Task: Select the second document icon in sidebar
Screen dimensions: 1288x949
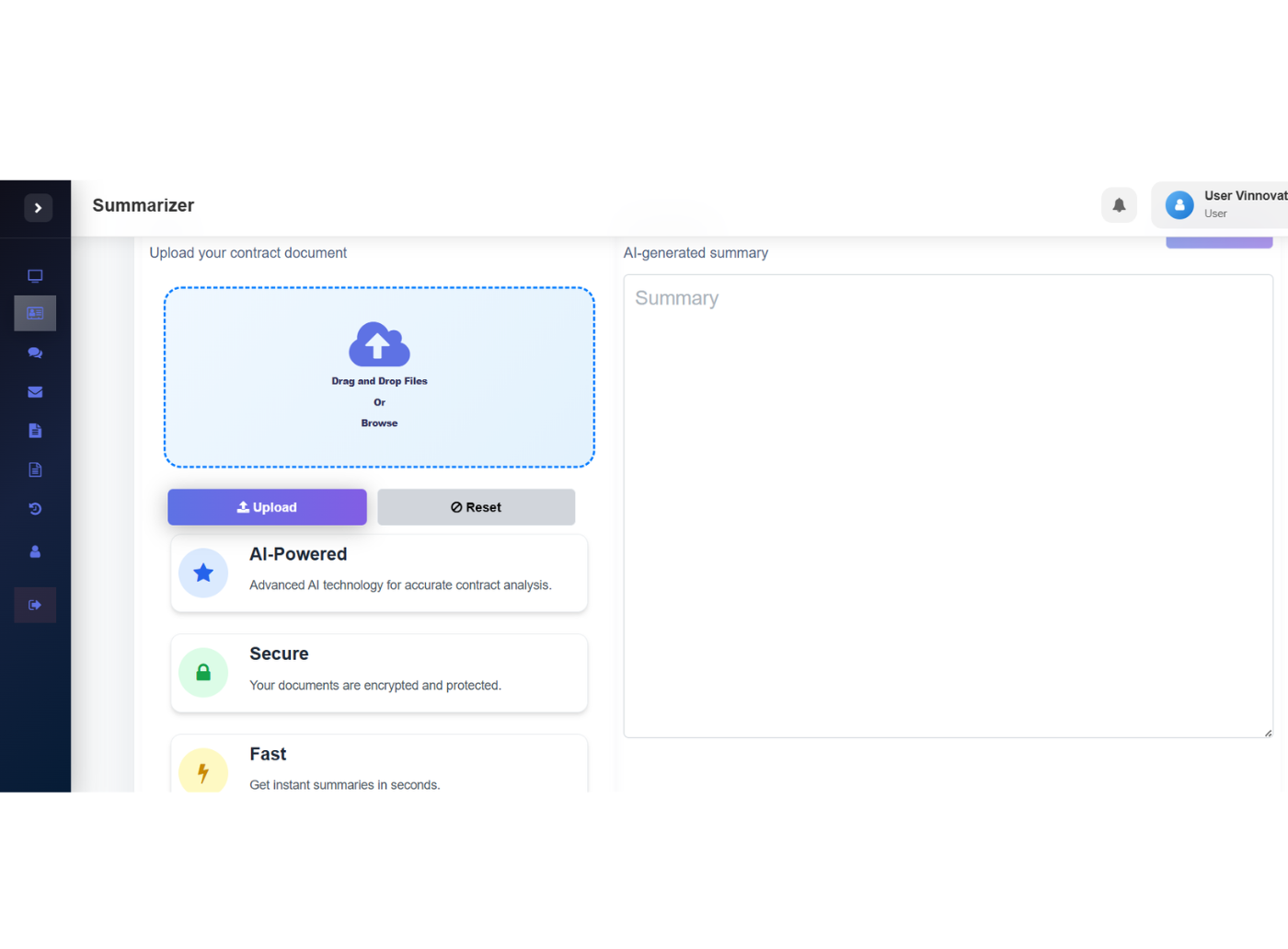Action: pyautogui.click(x=34, y=469)
